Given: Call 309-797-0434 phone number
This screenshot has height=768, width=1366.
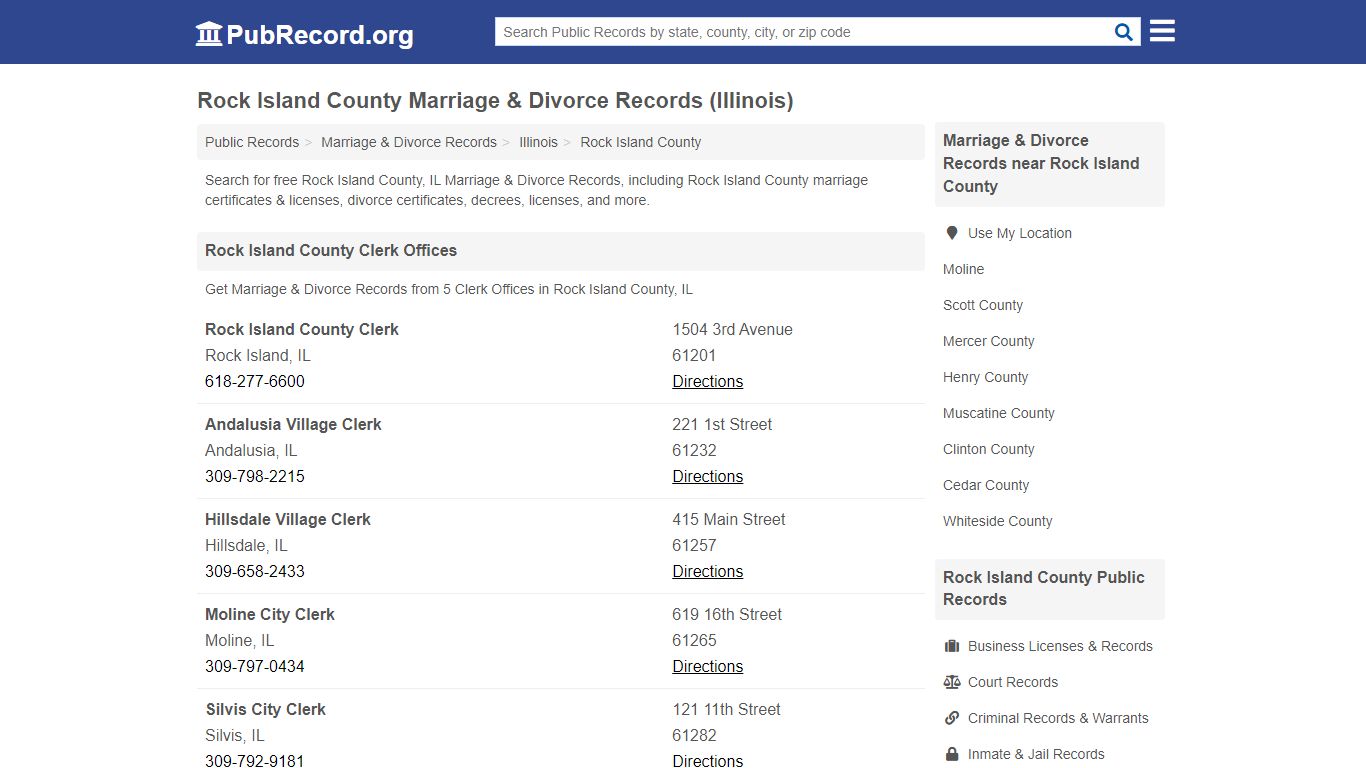Looking at the screenshot, I should (255, 666).
